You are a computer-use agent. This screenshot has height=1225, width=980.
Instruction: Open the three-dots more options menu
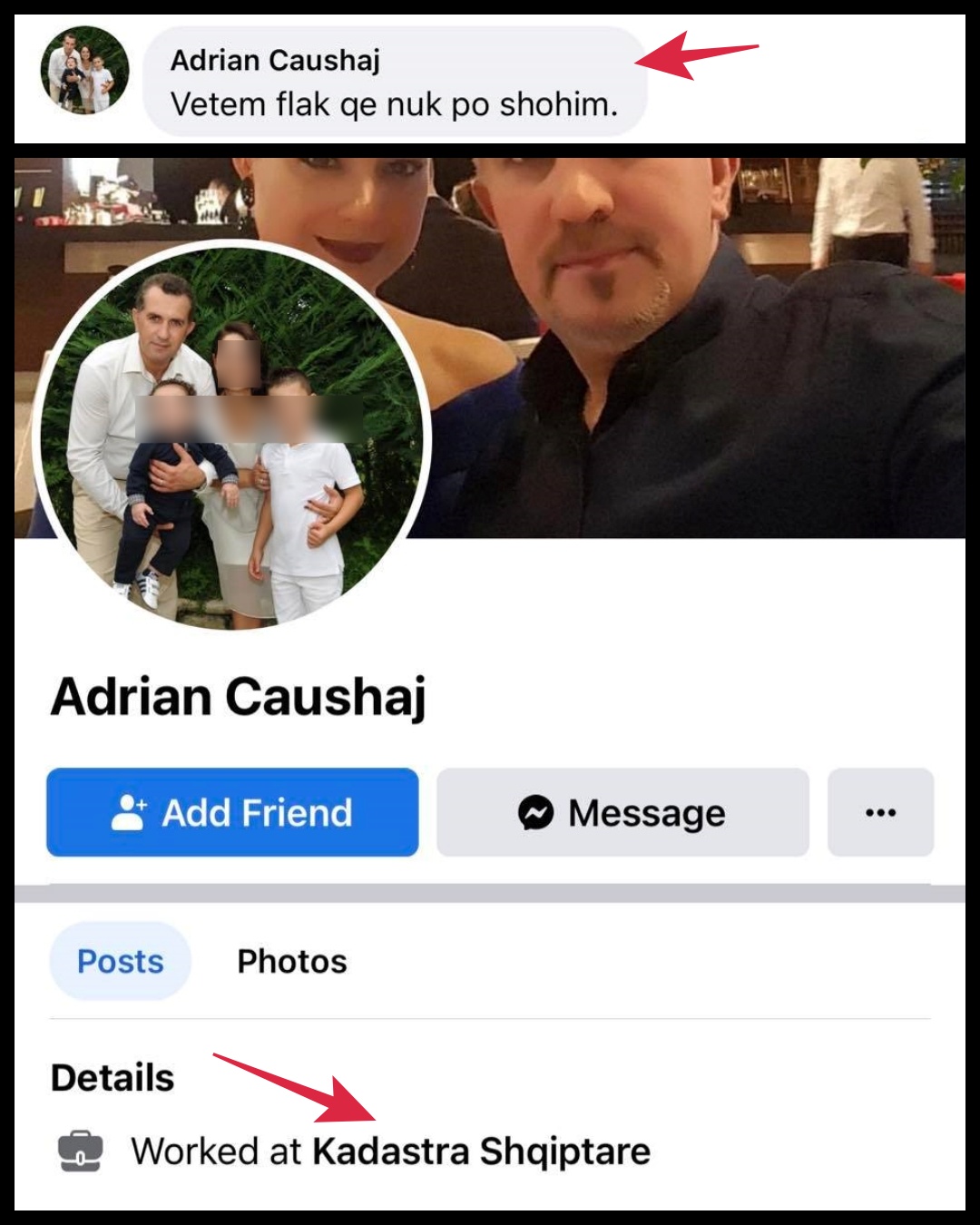tap(880, 812)
